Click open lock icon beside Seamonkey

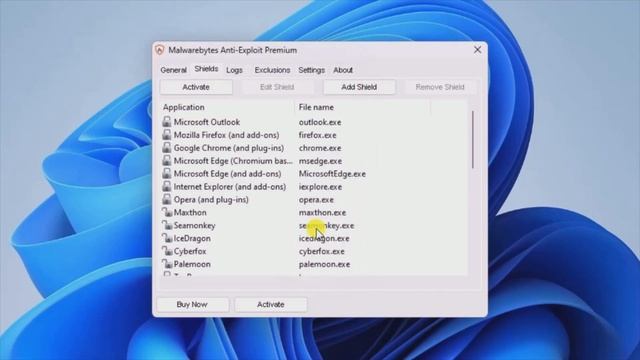167,225
